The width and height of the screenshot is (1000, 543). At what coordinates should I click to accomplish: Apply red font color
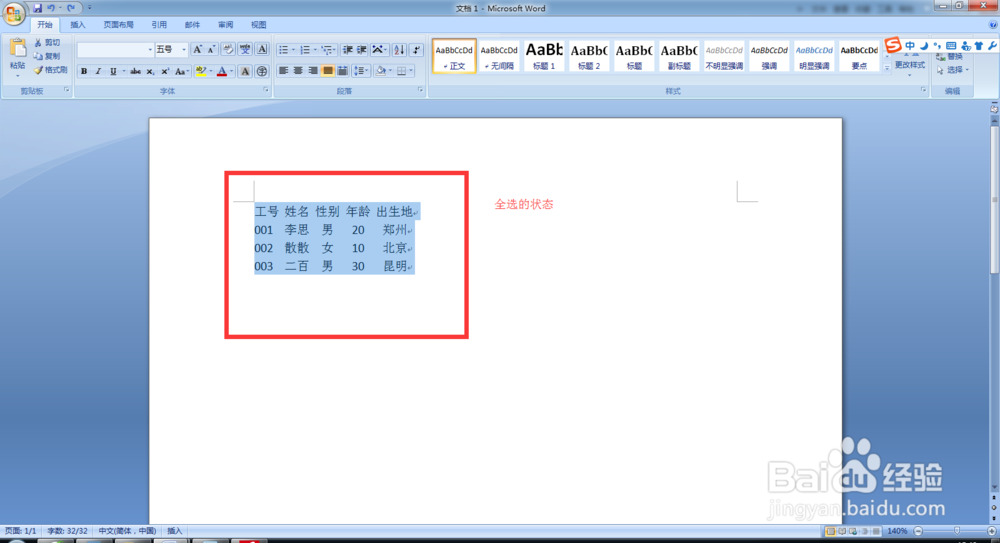click(221, 71)
